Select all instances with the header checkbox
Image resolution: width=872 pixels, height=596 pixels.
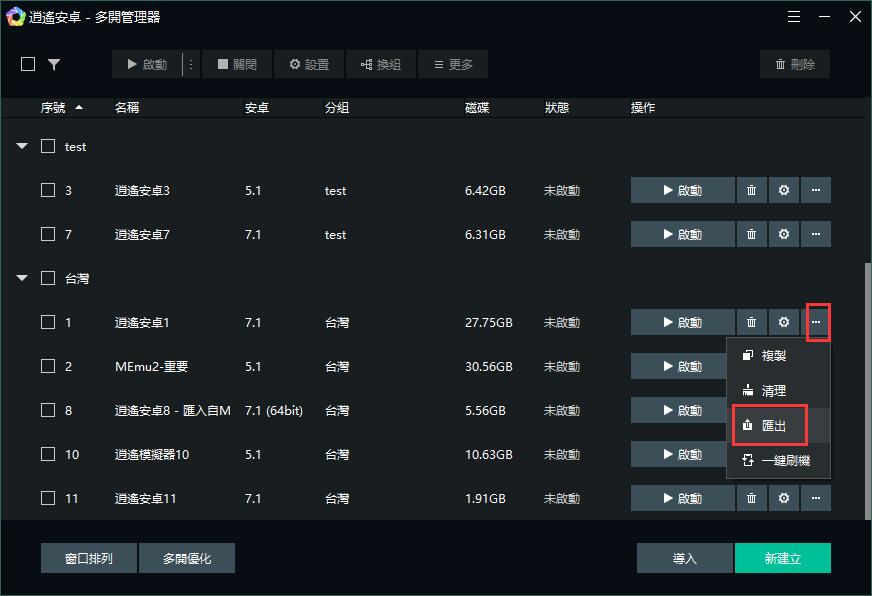point(27,64)
